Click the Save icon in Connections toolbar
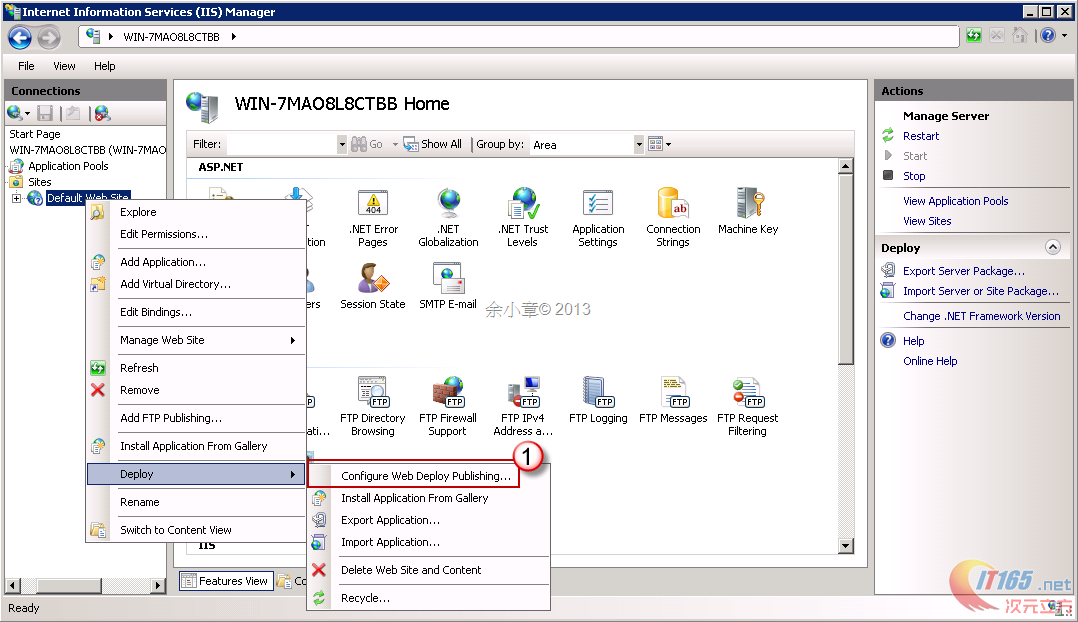The image size is (1078, 622). (45, 113)
